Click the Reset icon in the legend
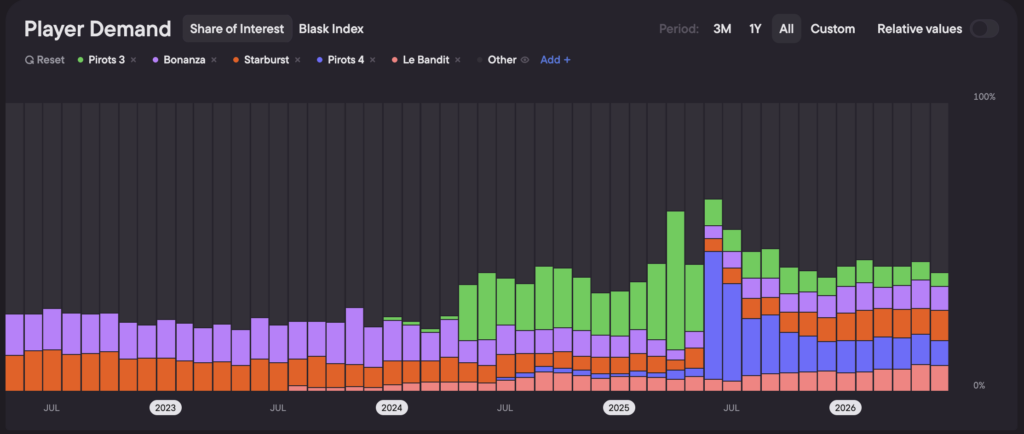The width and height of the screenshot is (1024, 434). coord(29,60)
